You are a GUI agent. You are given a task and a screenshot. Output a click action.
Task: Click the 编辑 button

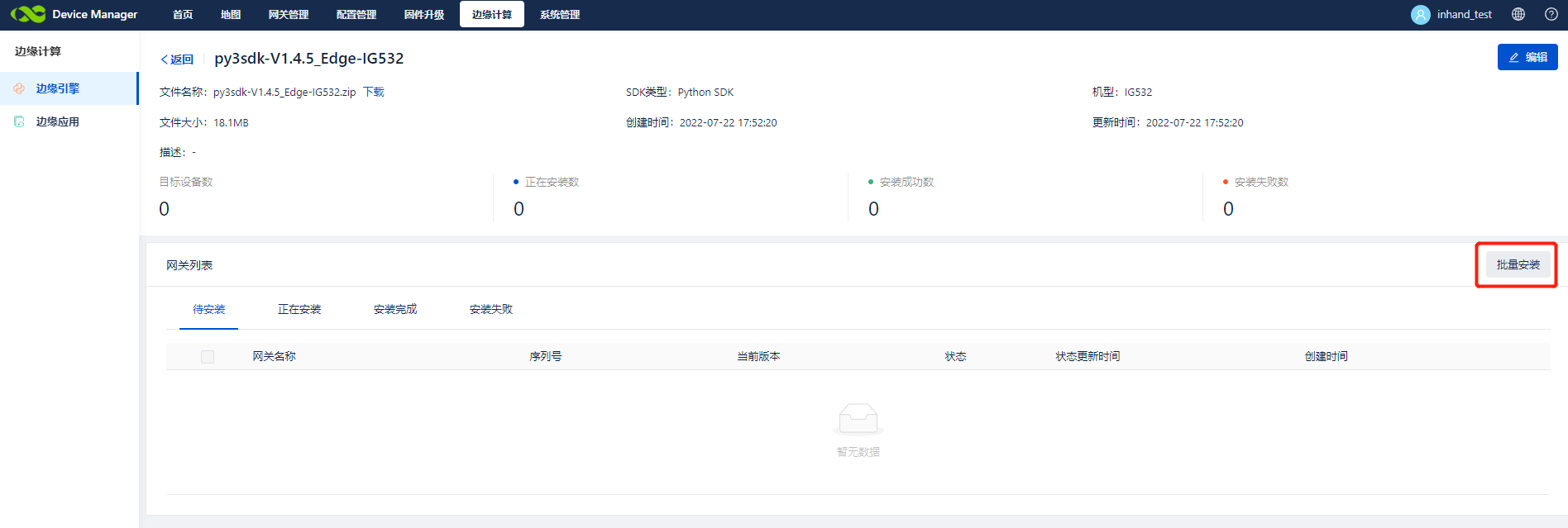pyautogui.click(x=1527, y=57)
